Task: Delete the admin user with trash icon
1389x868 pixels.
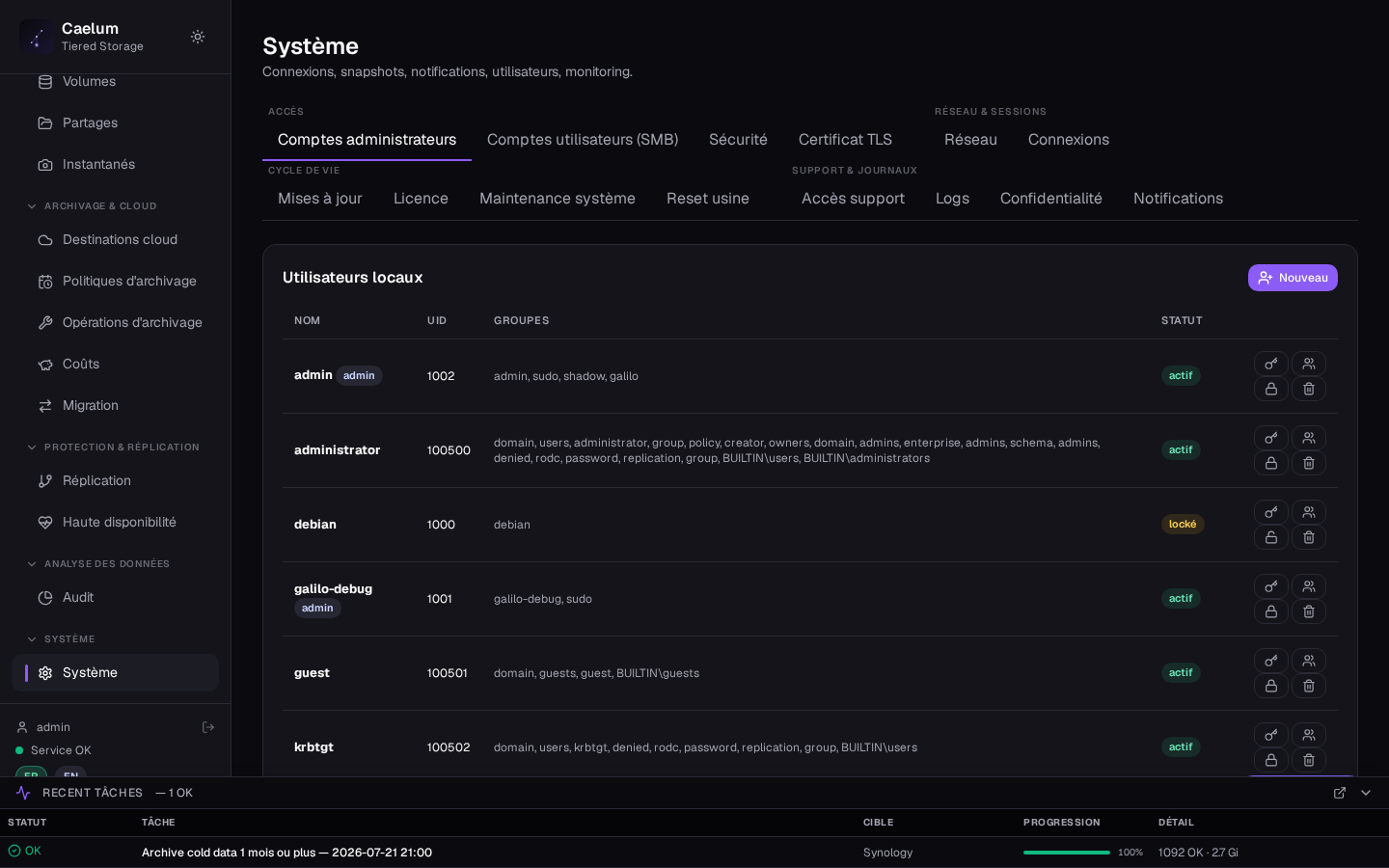Action: (1309, 389)
